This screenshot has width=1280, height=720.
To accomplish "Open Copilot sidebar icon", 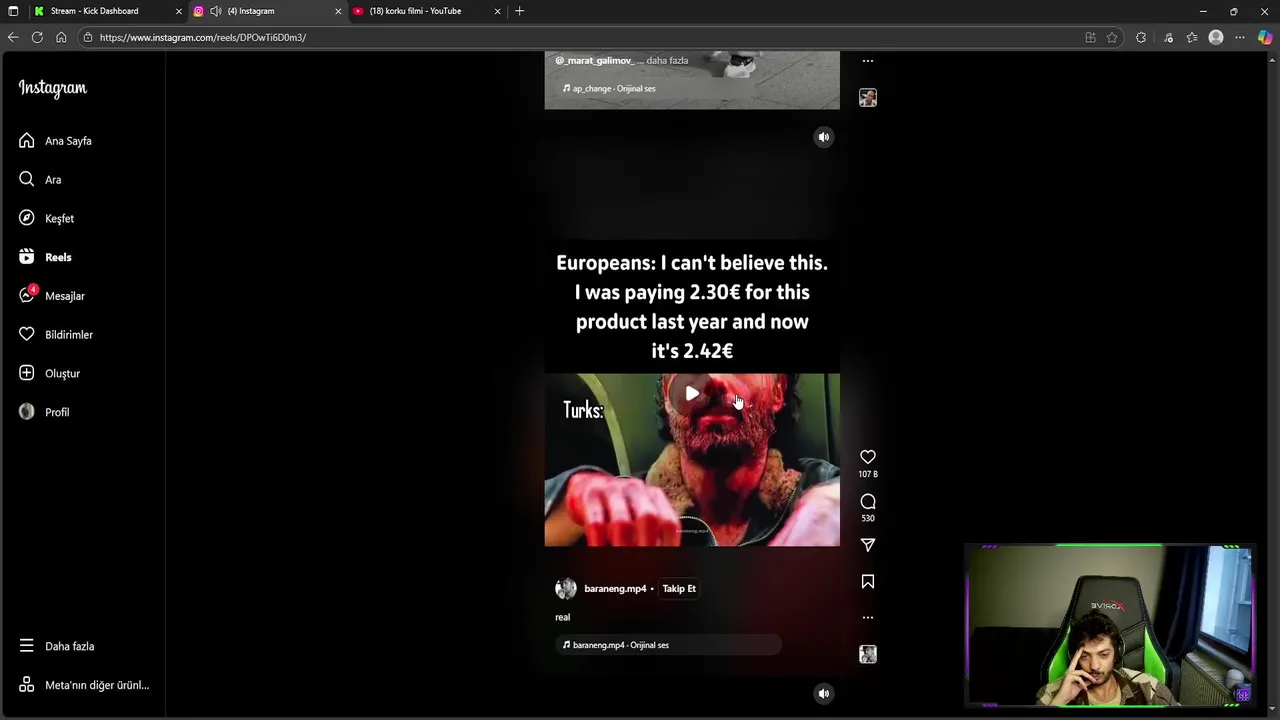I will (x=1265, y=37).
